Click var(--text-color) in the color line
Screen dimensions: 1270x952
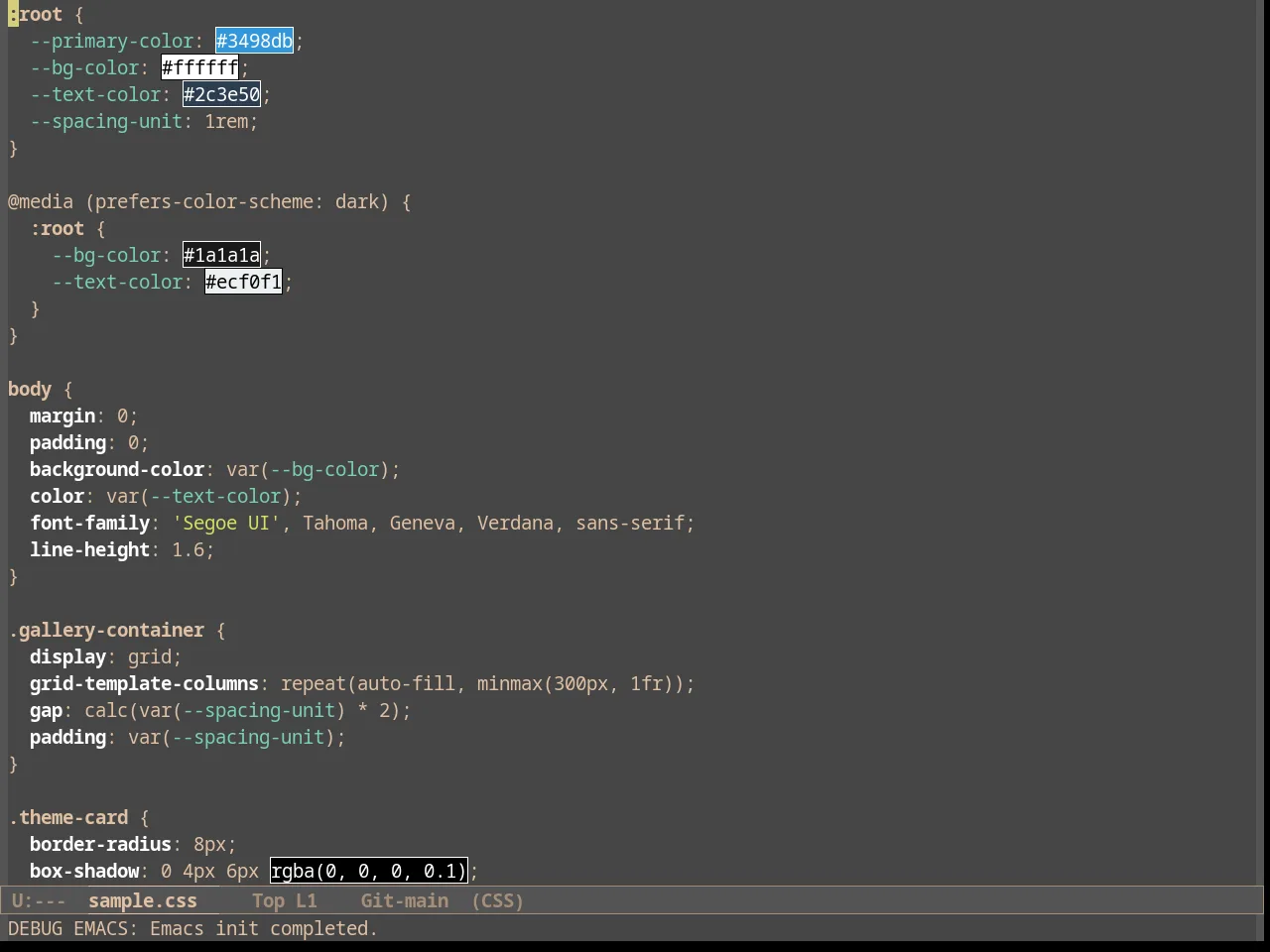pos(198,496)
